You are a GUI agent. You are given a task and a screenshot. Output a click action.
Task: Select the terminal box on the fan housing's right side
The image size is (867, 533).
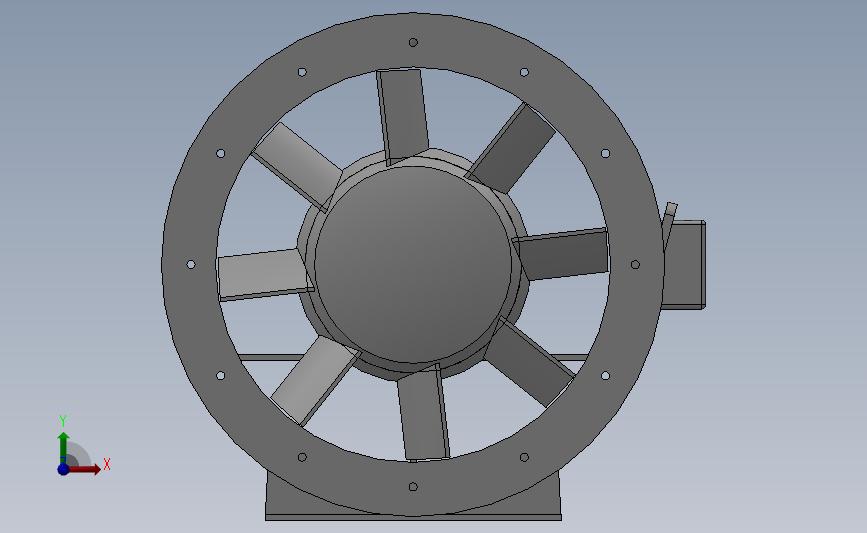[x=685, y=264]
